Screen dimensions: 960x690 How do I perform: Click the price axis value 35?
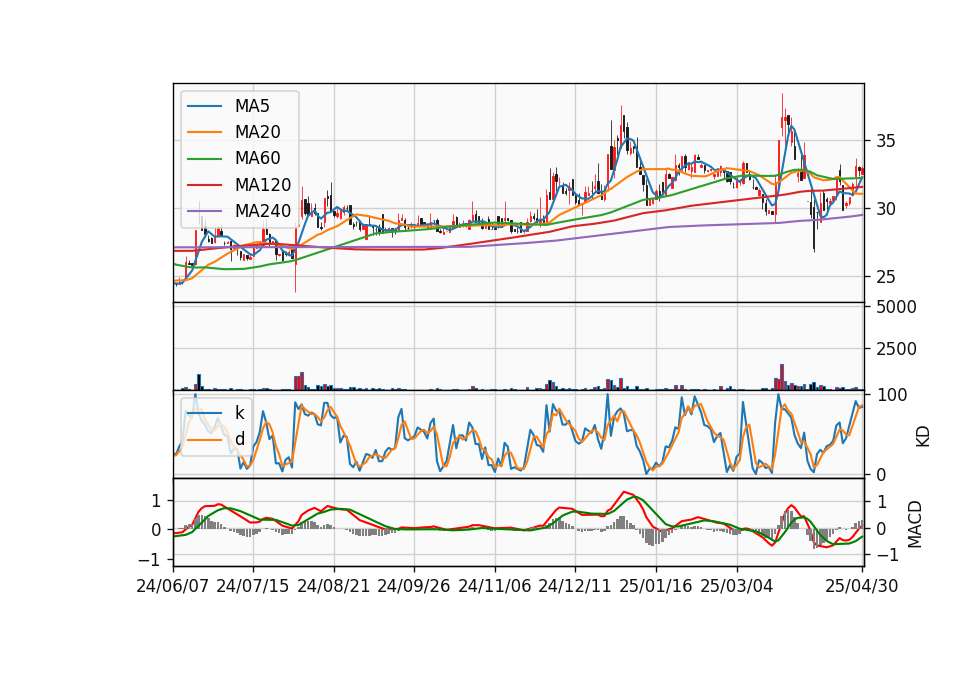point(885,141)
